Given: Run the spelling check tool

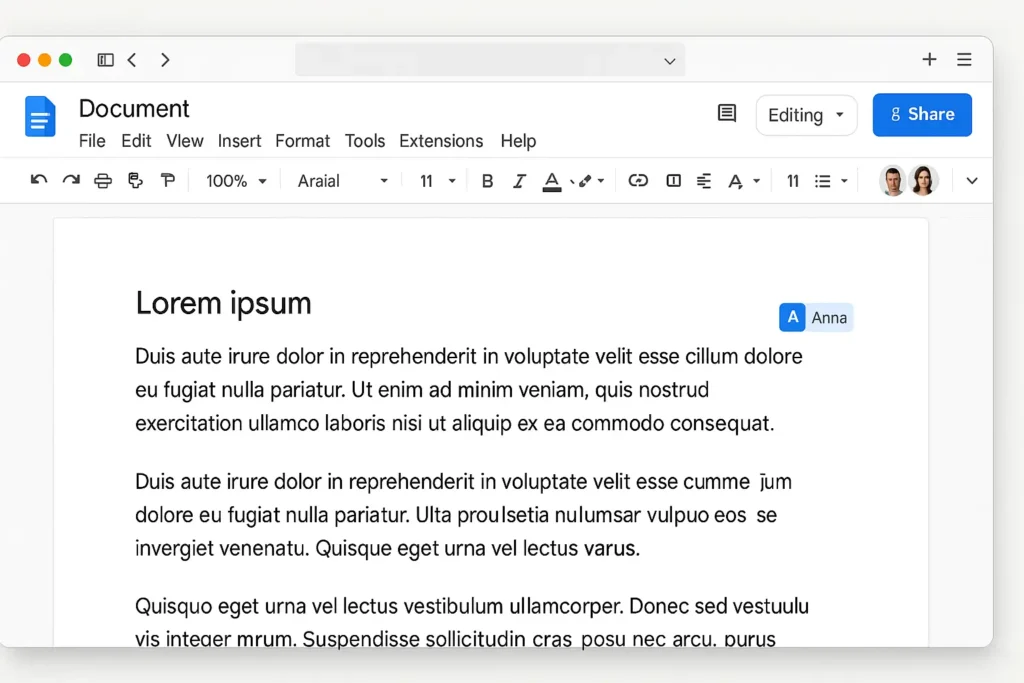Looking at the screenshot, I should pyautogui.click(x=136, y=181).
